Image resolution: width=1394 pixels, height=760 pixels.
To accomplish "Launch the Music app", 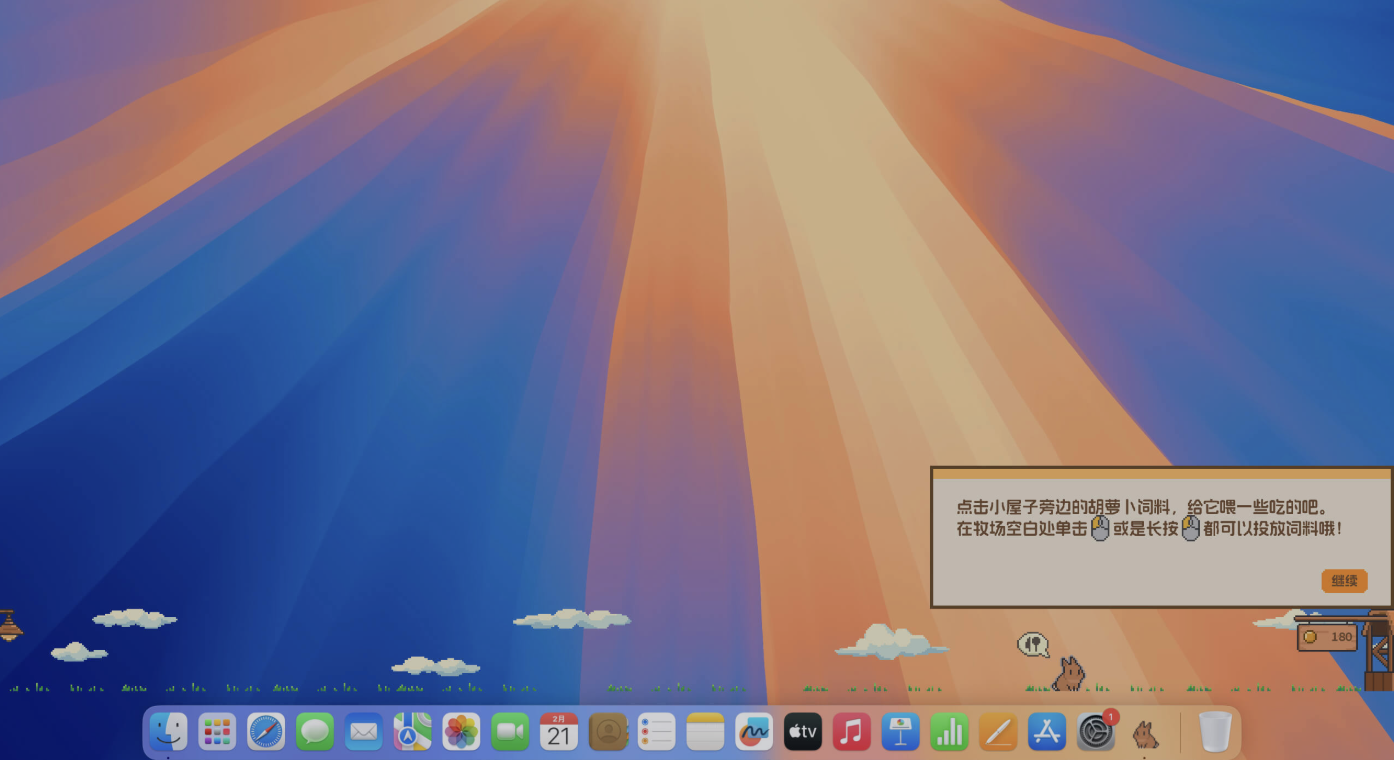I will point(851,731).
